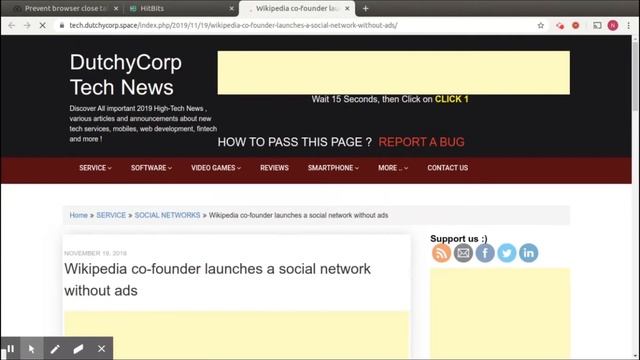
Task: Click the cast media icon in toolbar
Action: [x=597, y=25]
